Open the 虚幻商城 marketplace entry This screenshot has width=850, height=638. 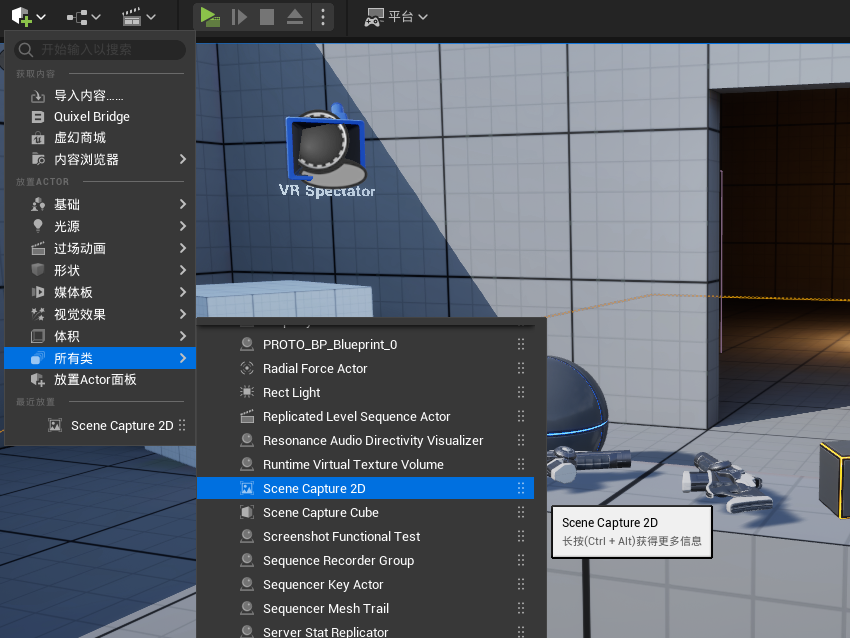pos(79,138)
